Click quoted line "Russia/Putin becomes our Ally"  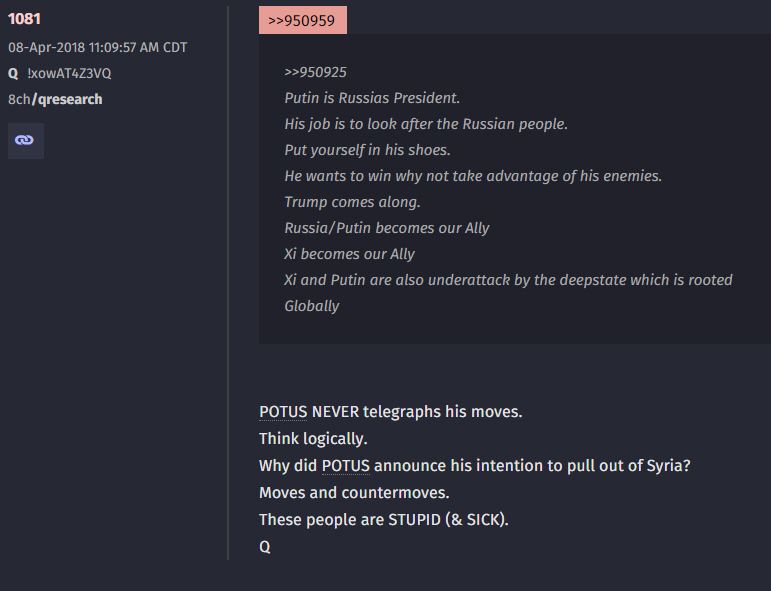coord(387,228)
